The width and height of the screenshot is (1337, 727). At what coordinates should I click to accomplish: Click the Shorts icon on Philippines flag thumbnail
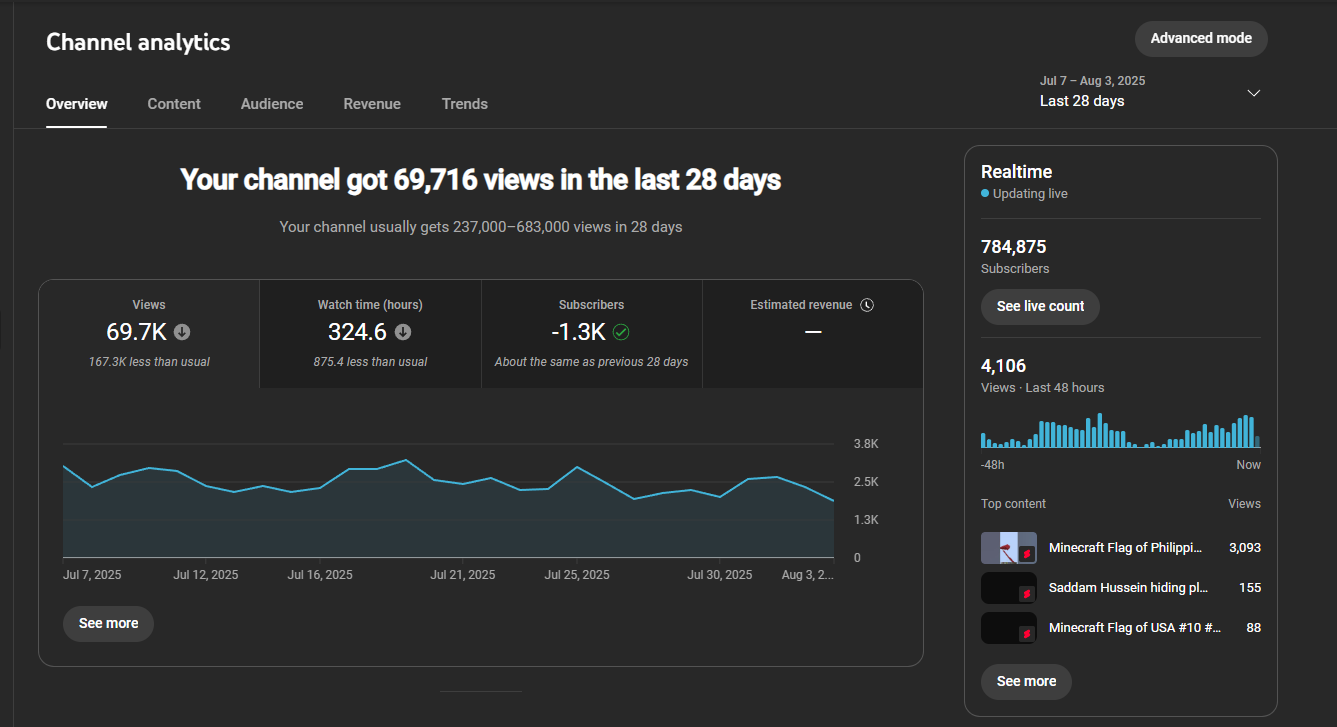pos(1025,554)
